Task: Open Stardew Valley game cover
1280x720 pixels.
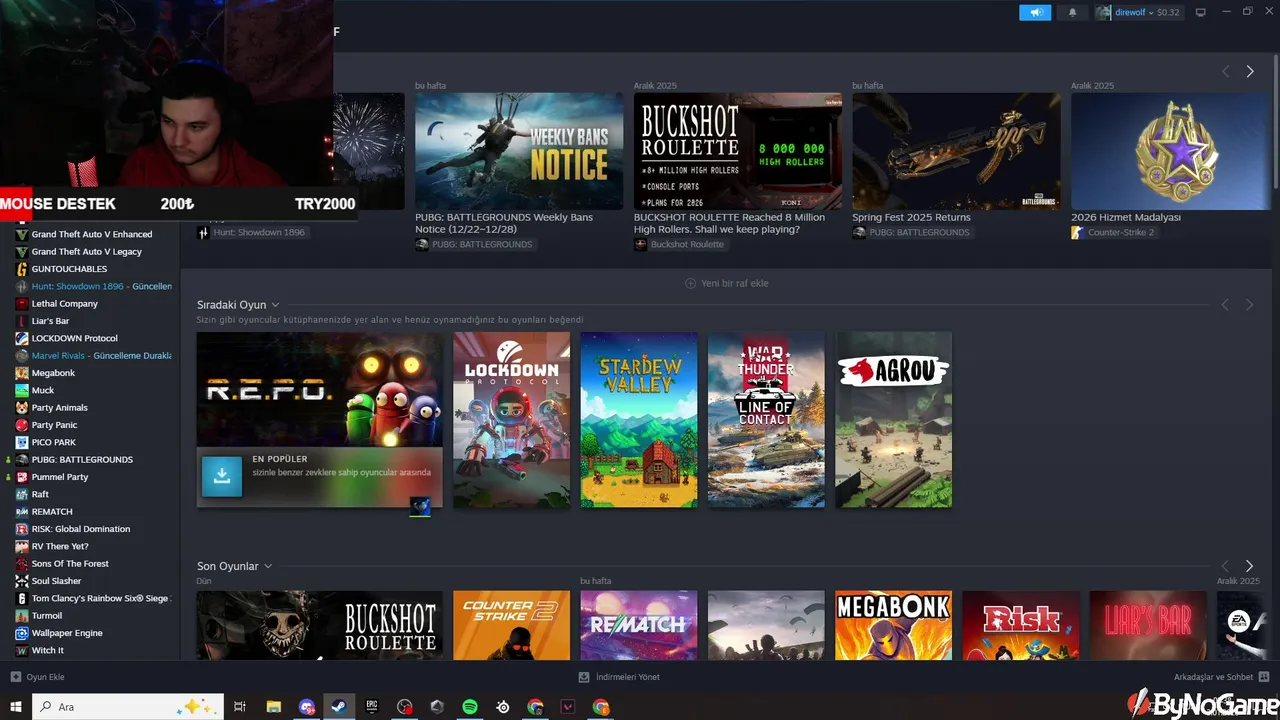Action: (x=639, y=420)
